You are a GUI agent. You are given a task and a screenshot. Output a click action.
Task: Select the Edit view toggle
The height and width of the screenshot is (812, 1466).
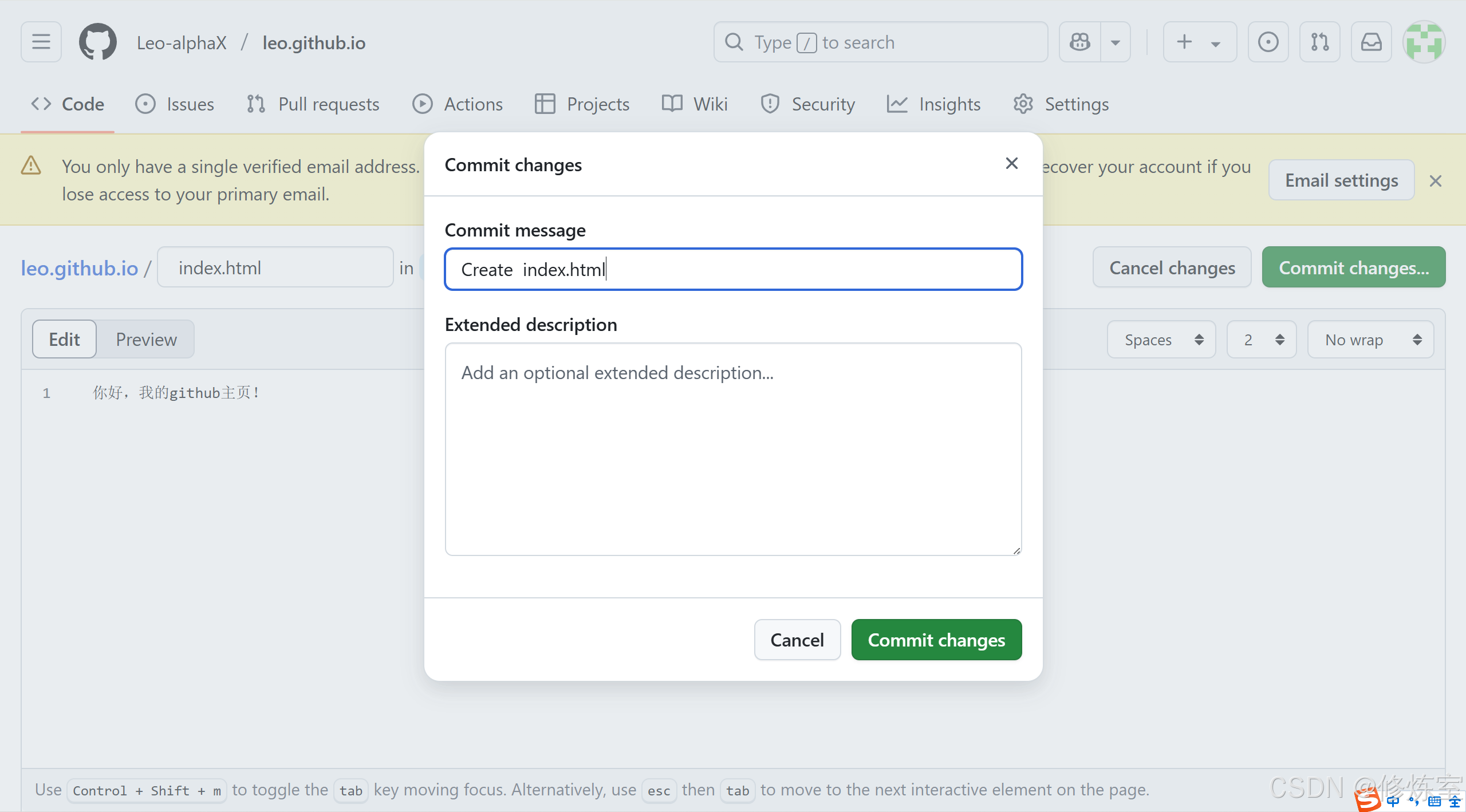[x=64, y=339]
